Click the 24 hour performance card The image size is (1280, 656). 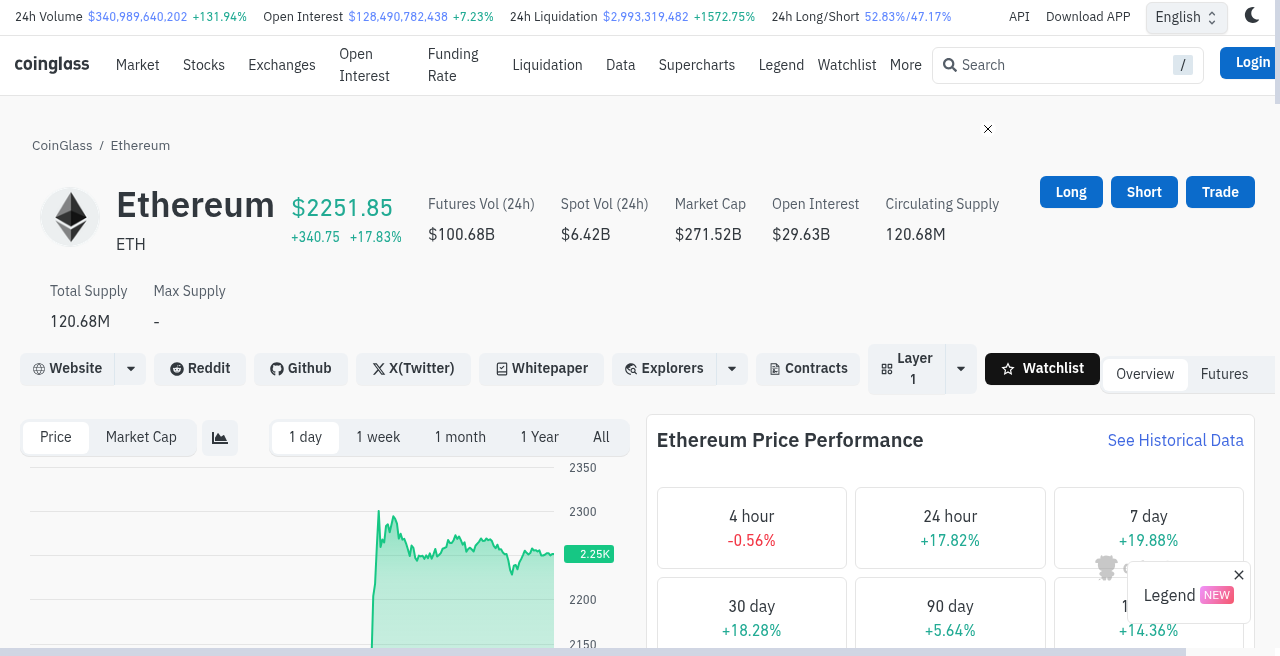tap(950, 528)
